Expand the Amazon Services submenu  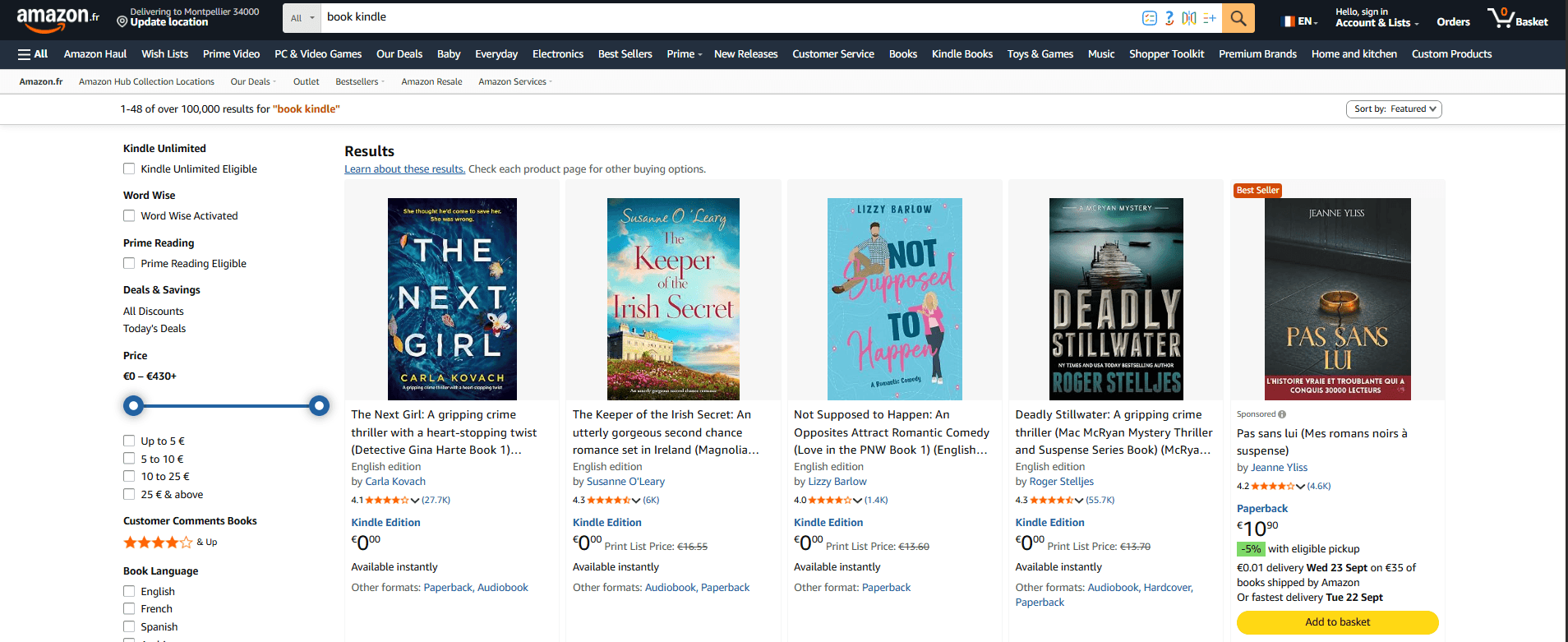(x=515, y=81)
